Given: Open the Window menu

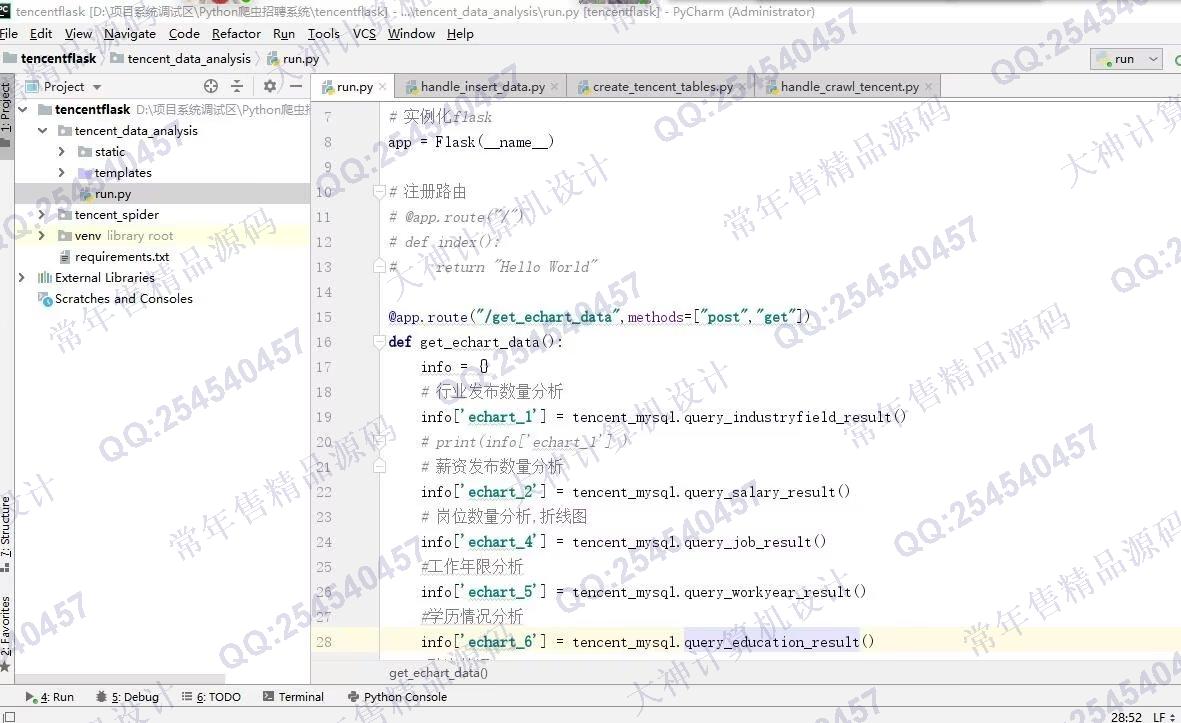Looking at the screenshot, I should point(411,34).
